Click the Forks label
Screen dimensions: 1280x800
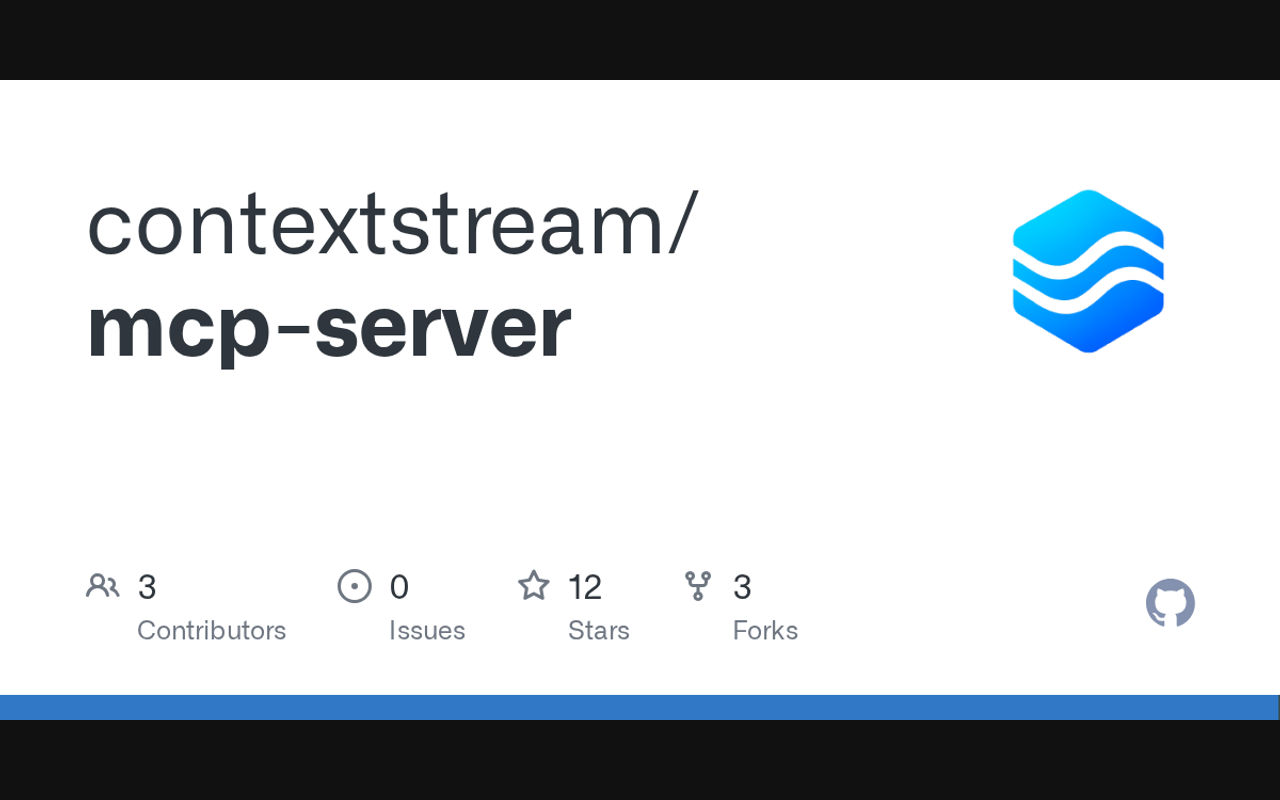[765, 630]
